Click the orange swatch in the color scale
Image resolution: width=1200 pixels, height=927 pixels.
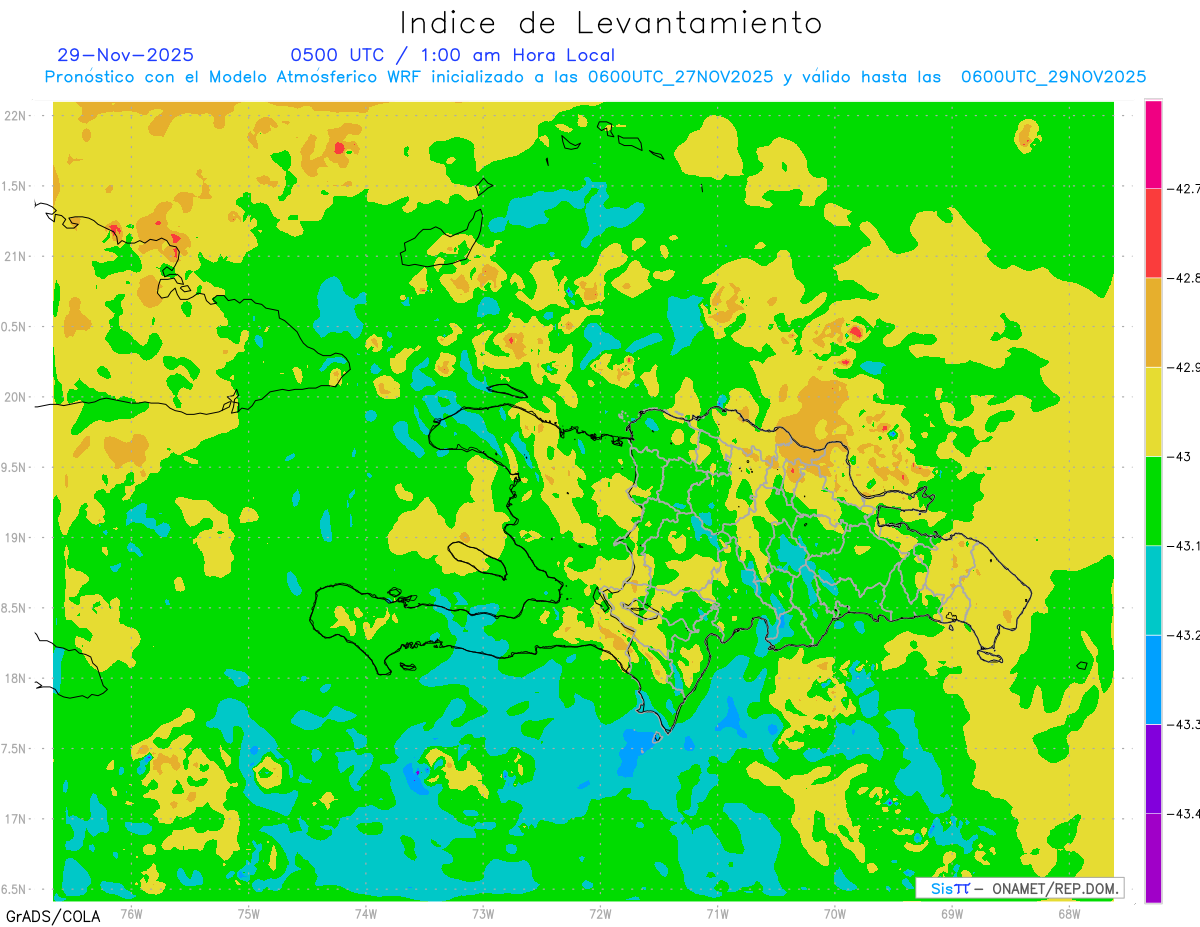(x=1153, y=322)
